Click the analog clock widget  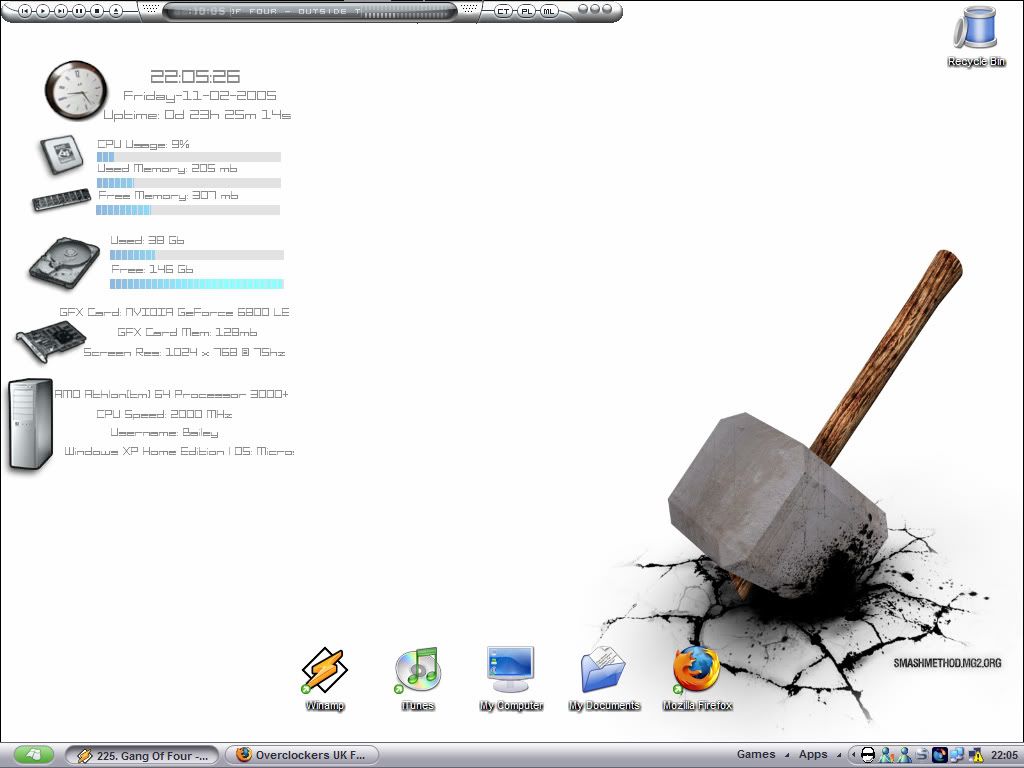(76, 91)
